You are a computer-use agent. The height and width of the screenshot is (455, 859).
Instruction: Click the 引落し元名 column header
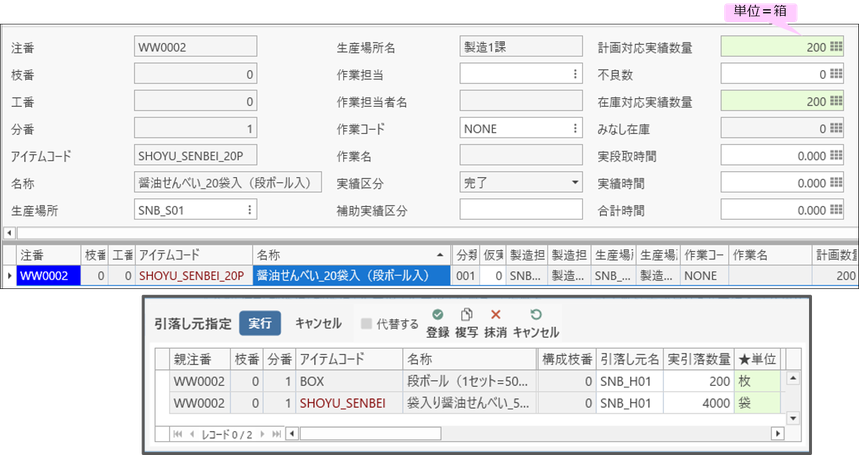[630, 359]
